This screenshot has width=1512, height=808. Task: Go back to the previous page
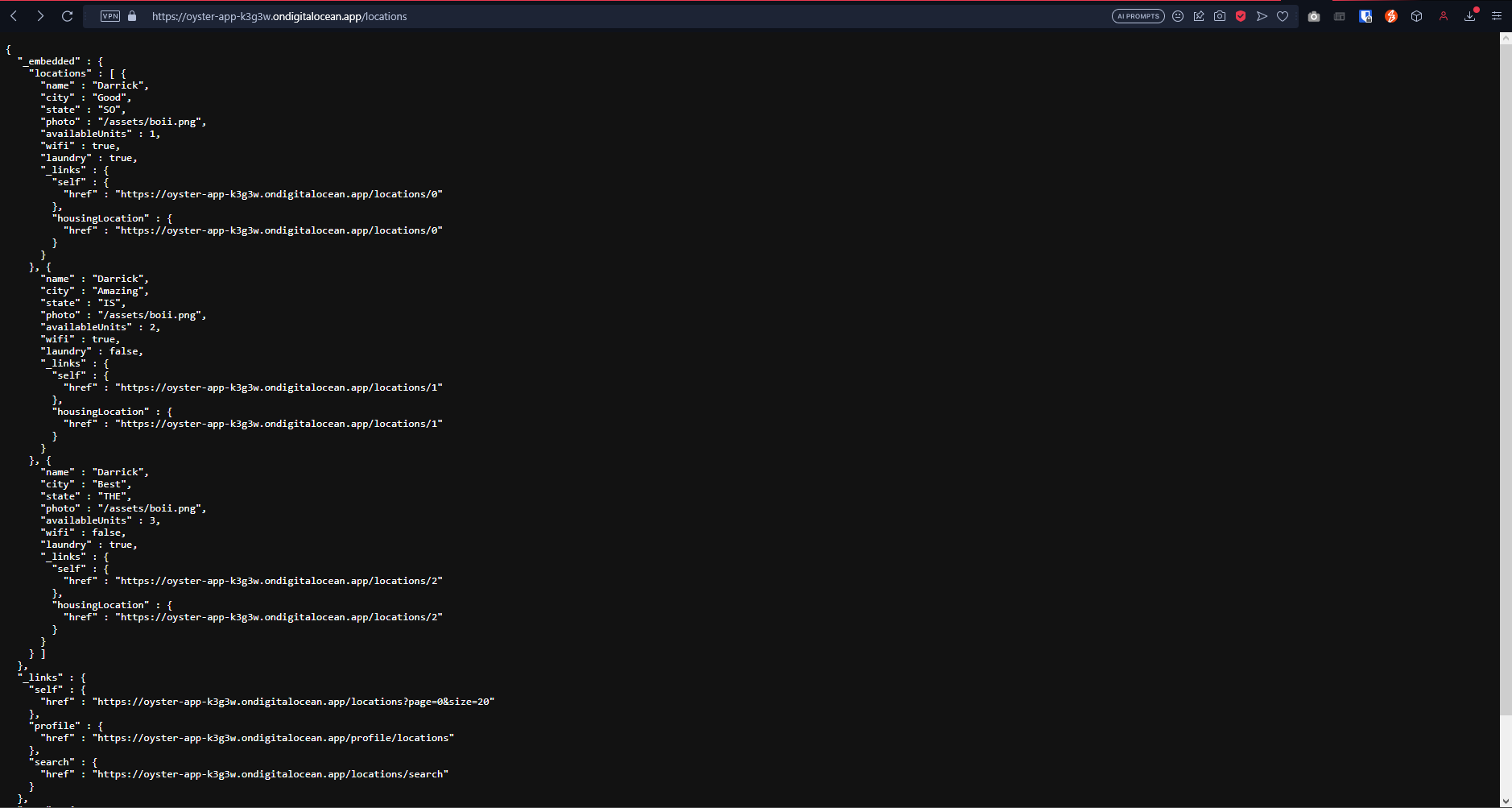14,16
